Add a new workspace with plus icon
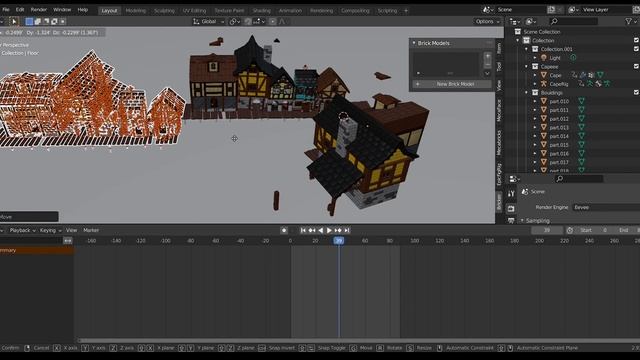 click(x=406, y=11)
